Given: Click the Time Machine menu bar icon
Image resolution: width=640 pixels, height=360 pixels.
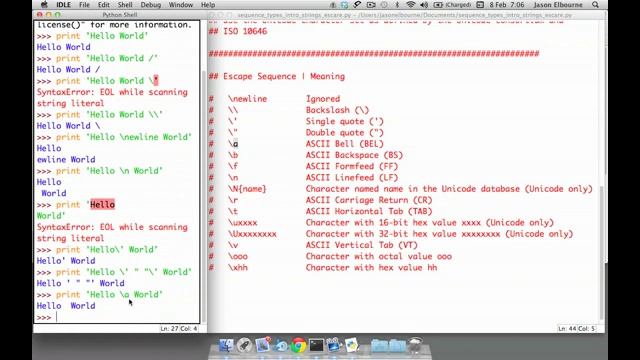Looking at the screenshot, I should 384,5.
